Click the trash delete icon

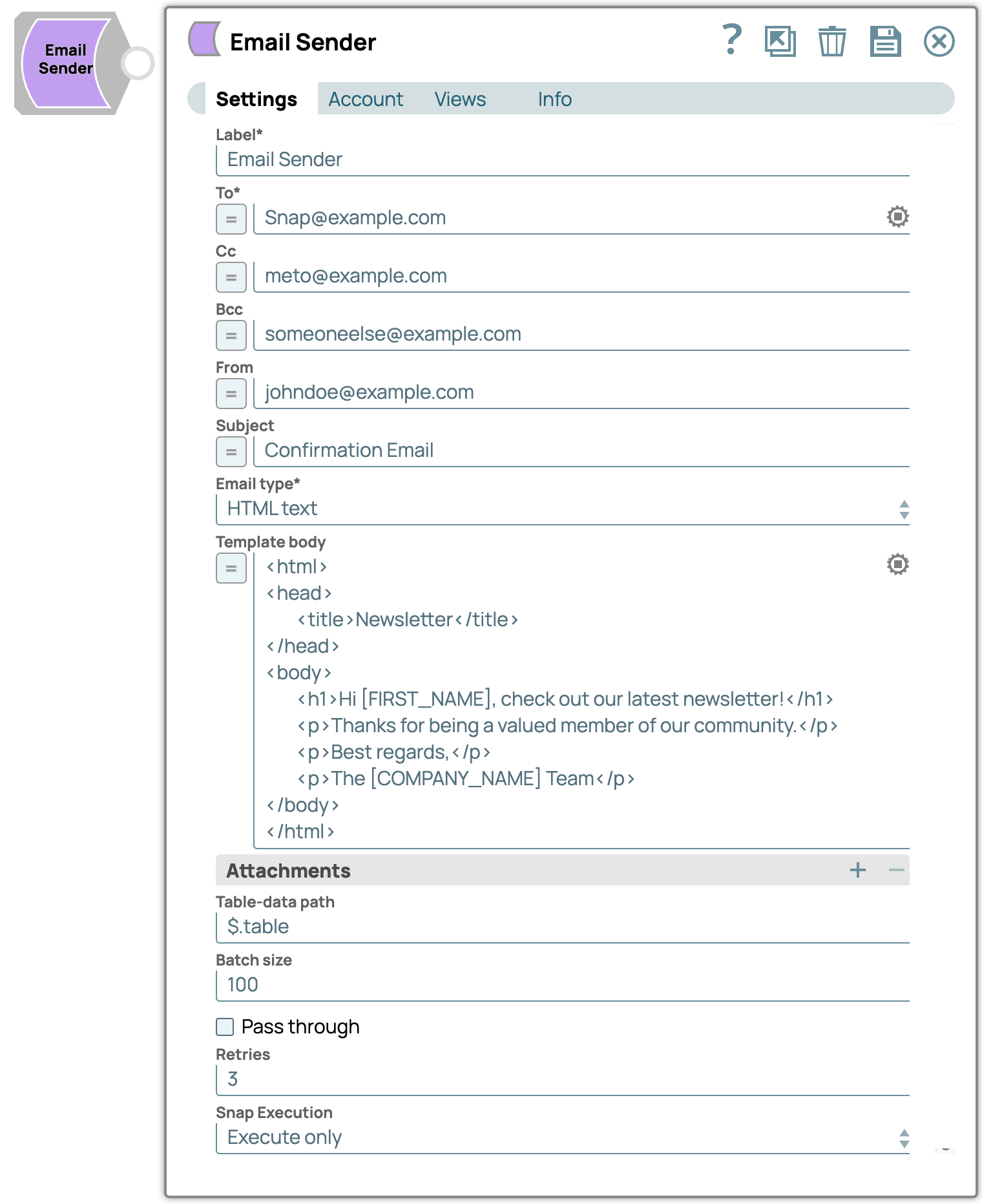[832, 42]
